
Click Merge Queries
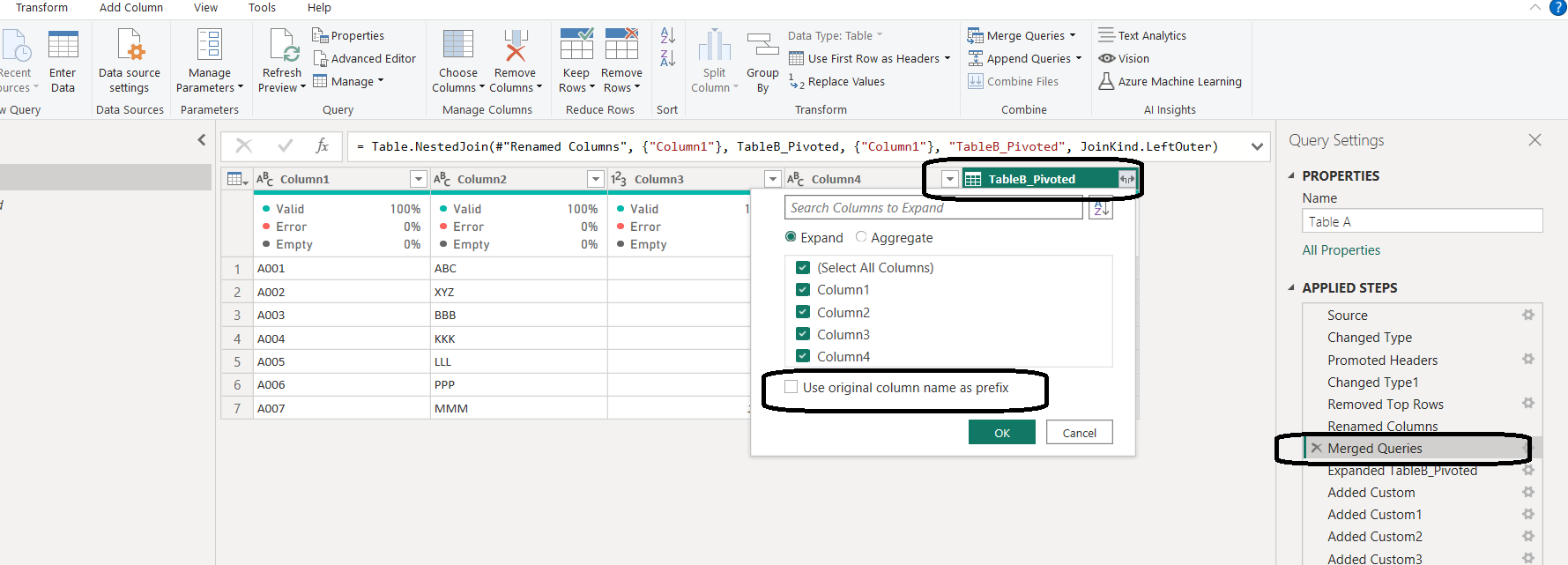click(x=1021, y=35)
